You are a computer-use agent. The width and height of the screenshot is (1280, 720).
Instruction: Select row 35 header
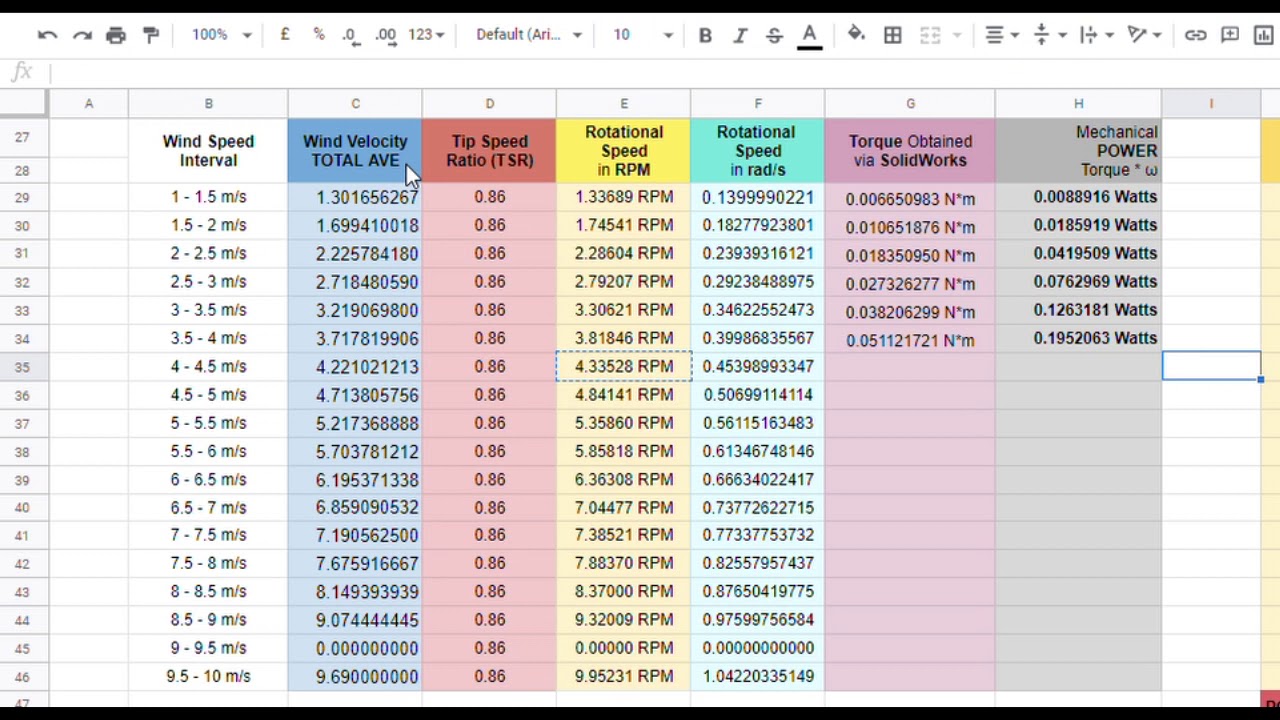point(22,367)
